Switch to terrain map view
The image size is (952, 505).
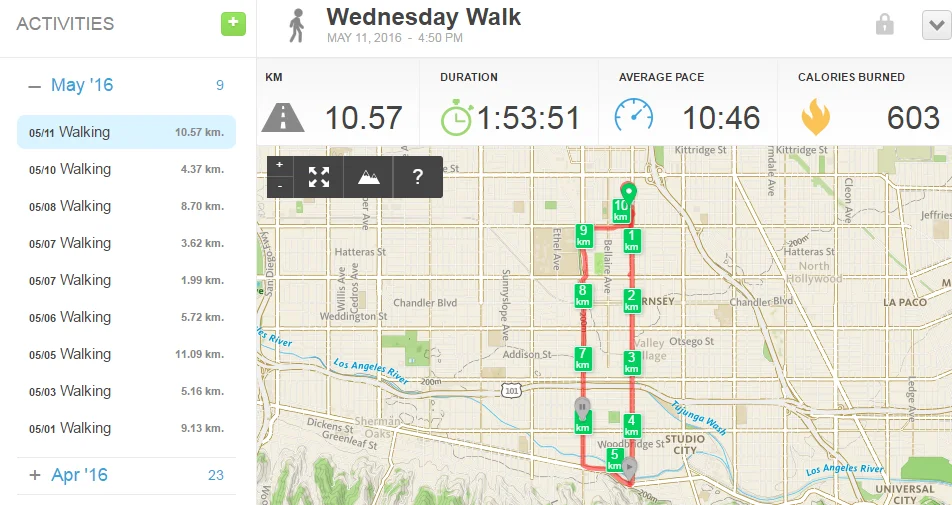coord(369,177)
